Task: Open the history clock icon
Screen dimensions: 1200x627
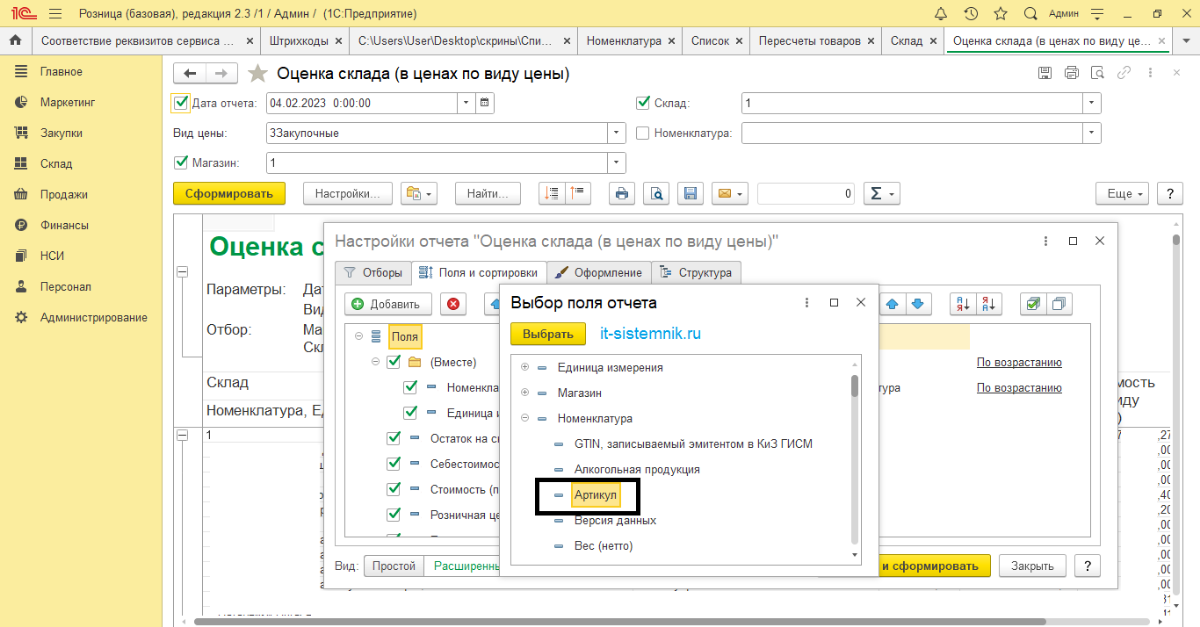Action: [x=970, y=14]
